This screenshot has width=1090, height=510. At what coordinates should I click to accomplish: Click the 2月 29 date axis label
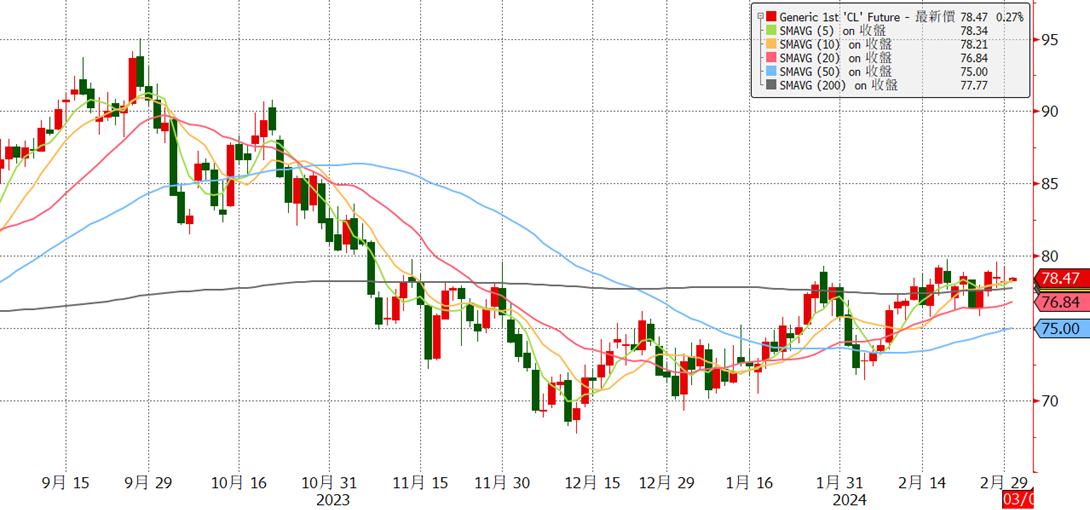click(1005, 483)
